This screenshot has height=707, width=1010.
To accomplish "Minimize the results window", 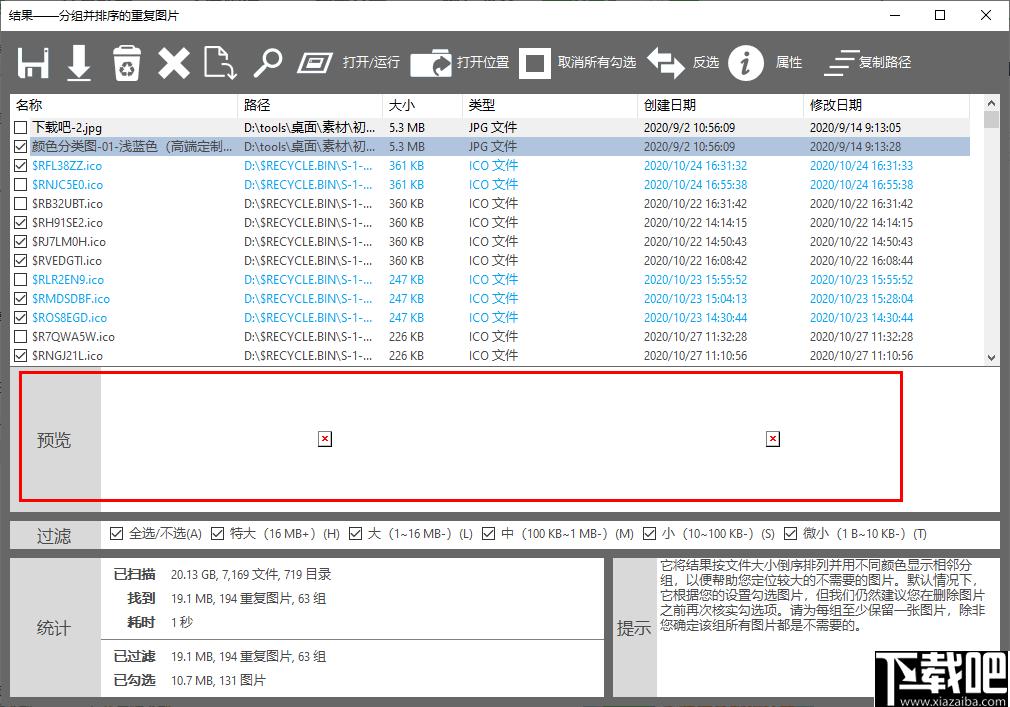I will click(x=895, y=15).
